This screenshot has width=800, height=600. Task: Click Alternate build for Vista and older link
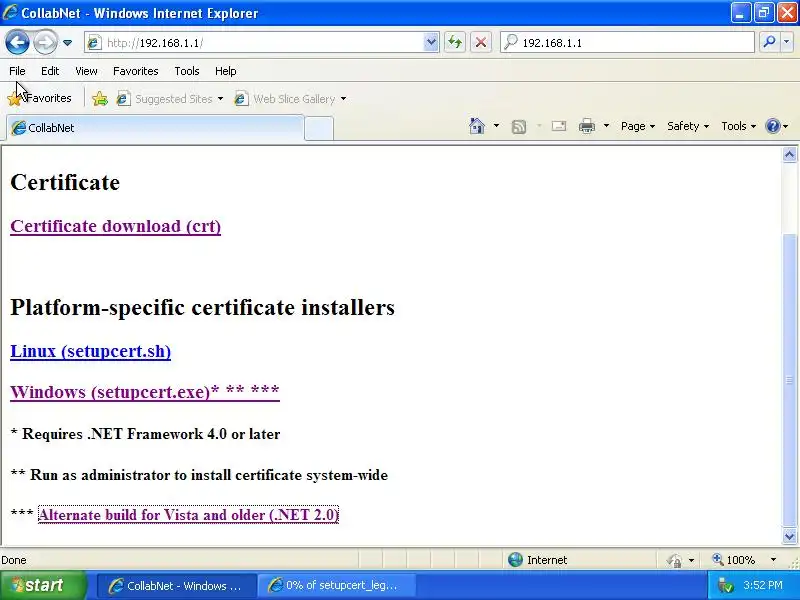[x=188, y=515]
